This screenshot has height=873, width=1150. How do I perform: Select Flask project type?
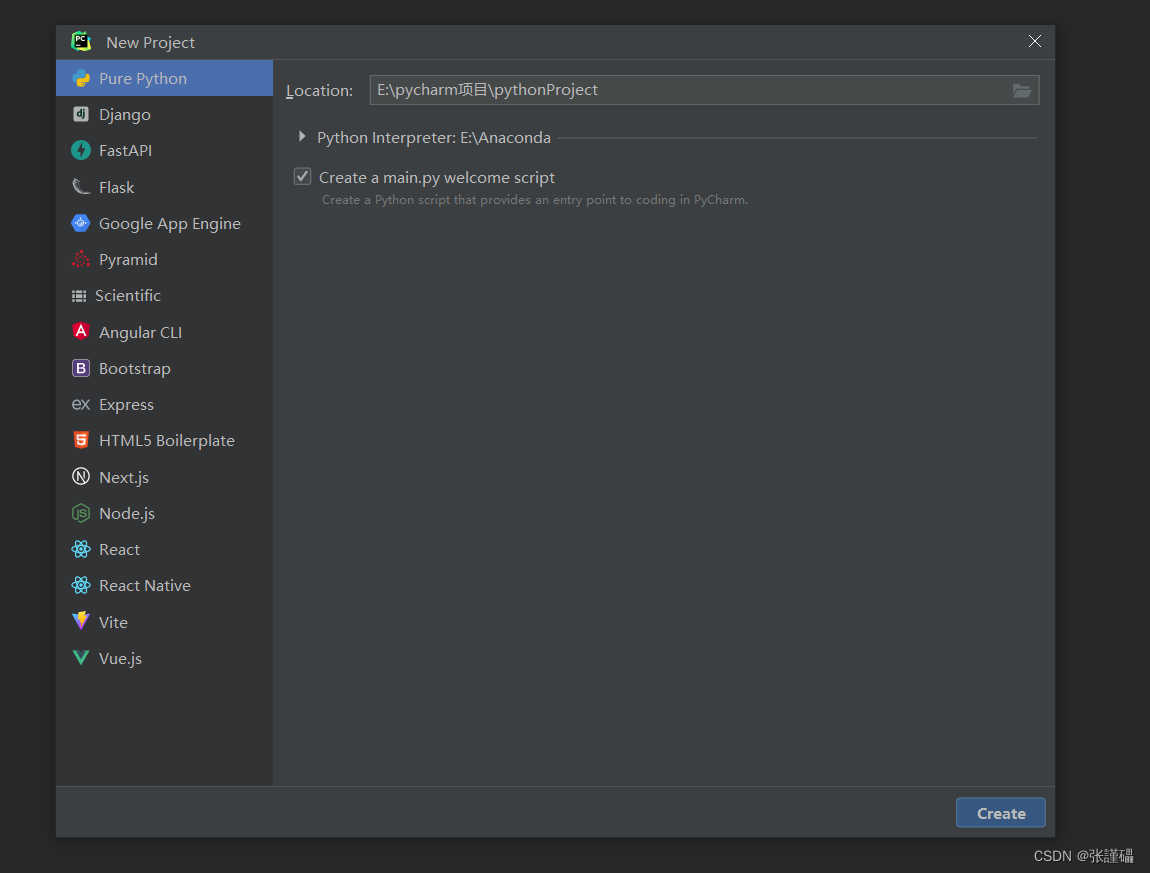[164, 187]
